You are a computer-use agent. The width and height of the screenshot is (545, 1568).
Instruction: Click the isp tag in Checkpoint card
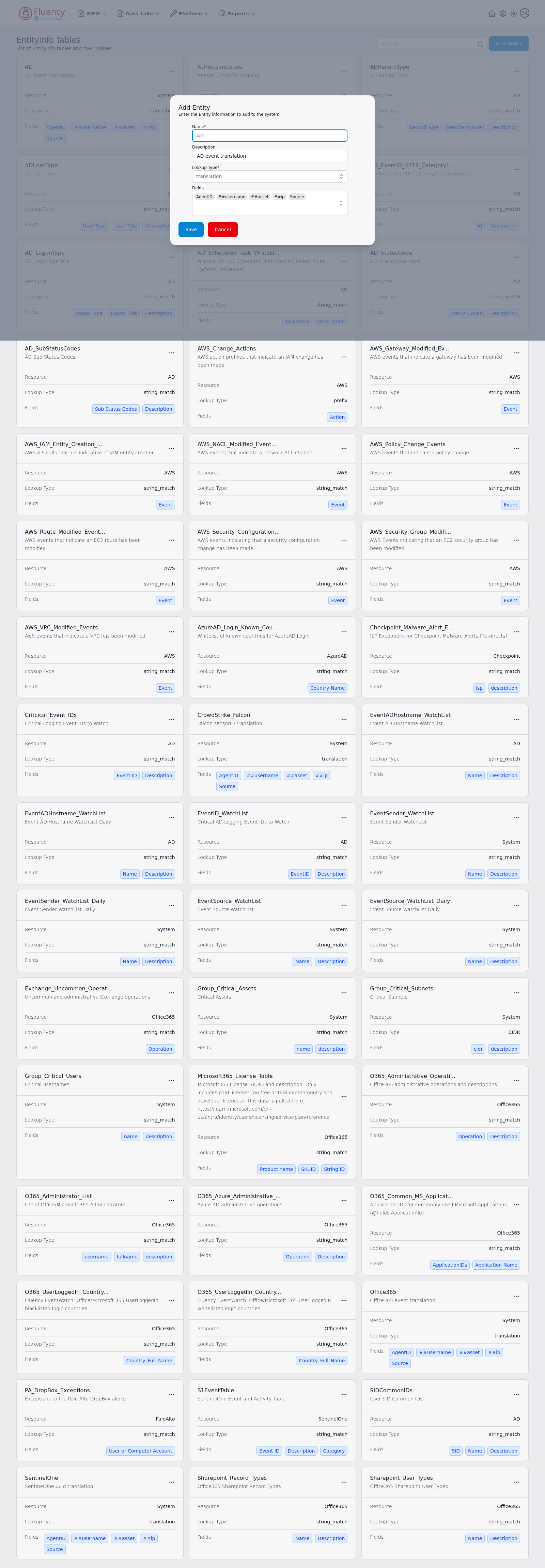click(479, 688)
